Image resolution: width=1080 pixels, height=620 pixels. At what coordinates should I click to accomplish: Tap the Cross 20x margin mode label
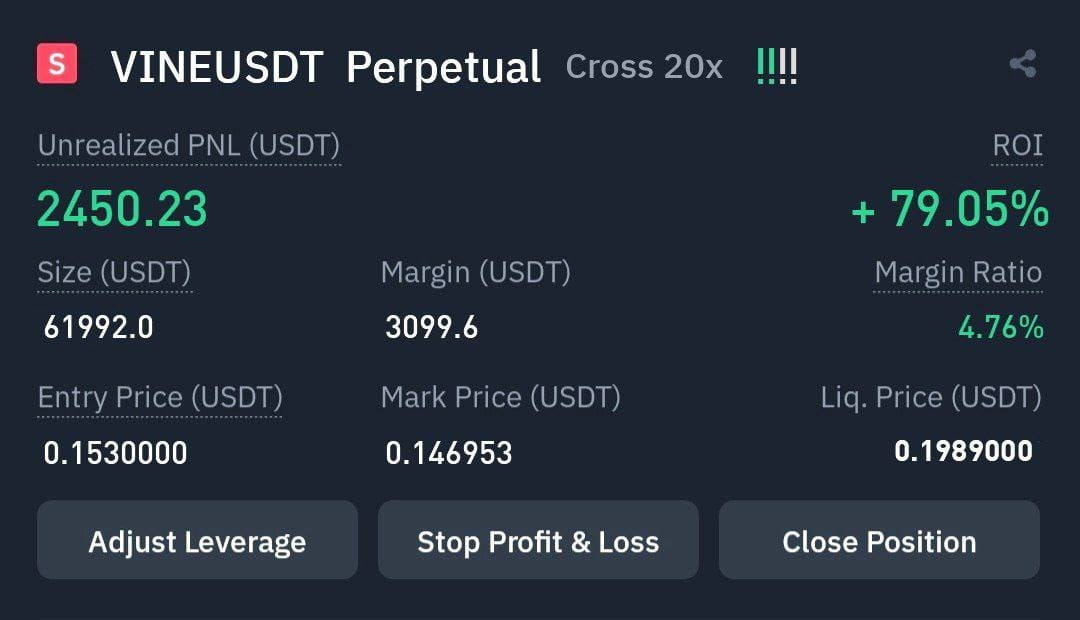click(644, 67)
